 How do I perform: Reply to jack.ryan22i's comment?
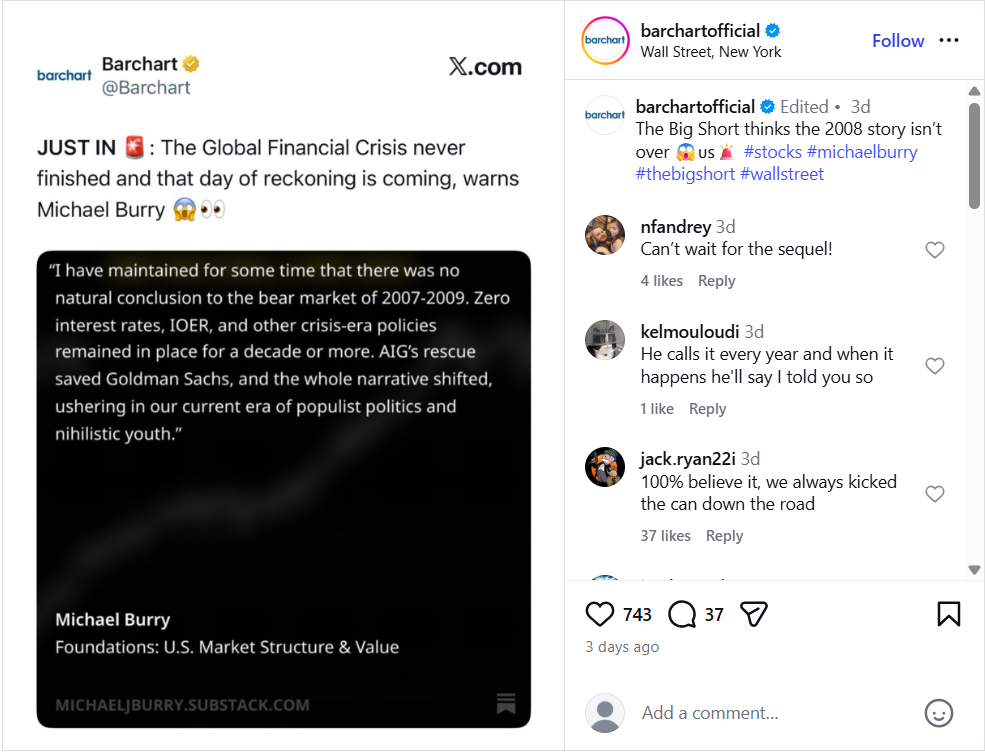(724, 536)
